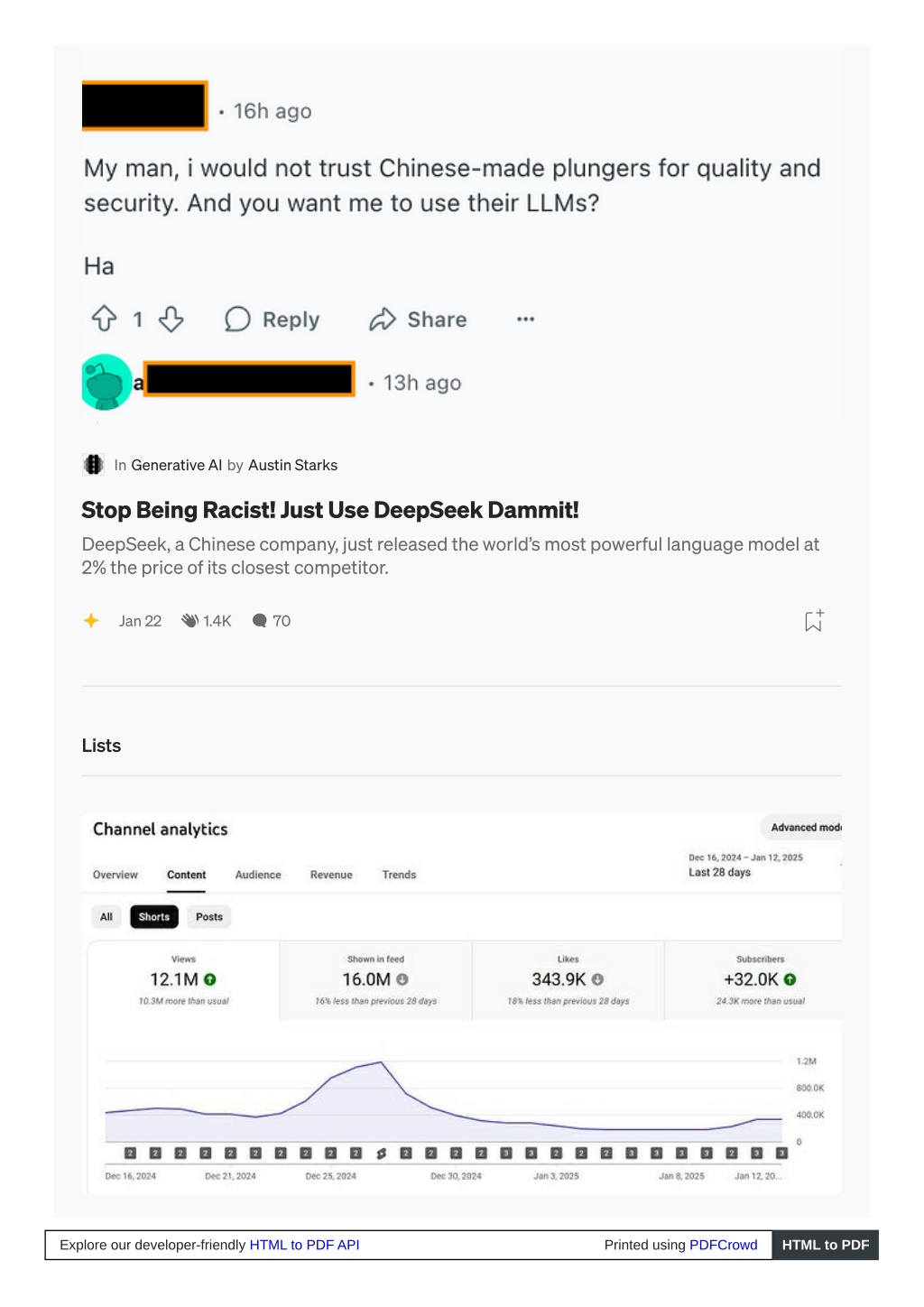
Task: Open the HTML to PDF API link
Action: [x=304, y=1245]
